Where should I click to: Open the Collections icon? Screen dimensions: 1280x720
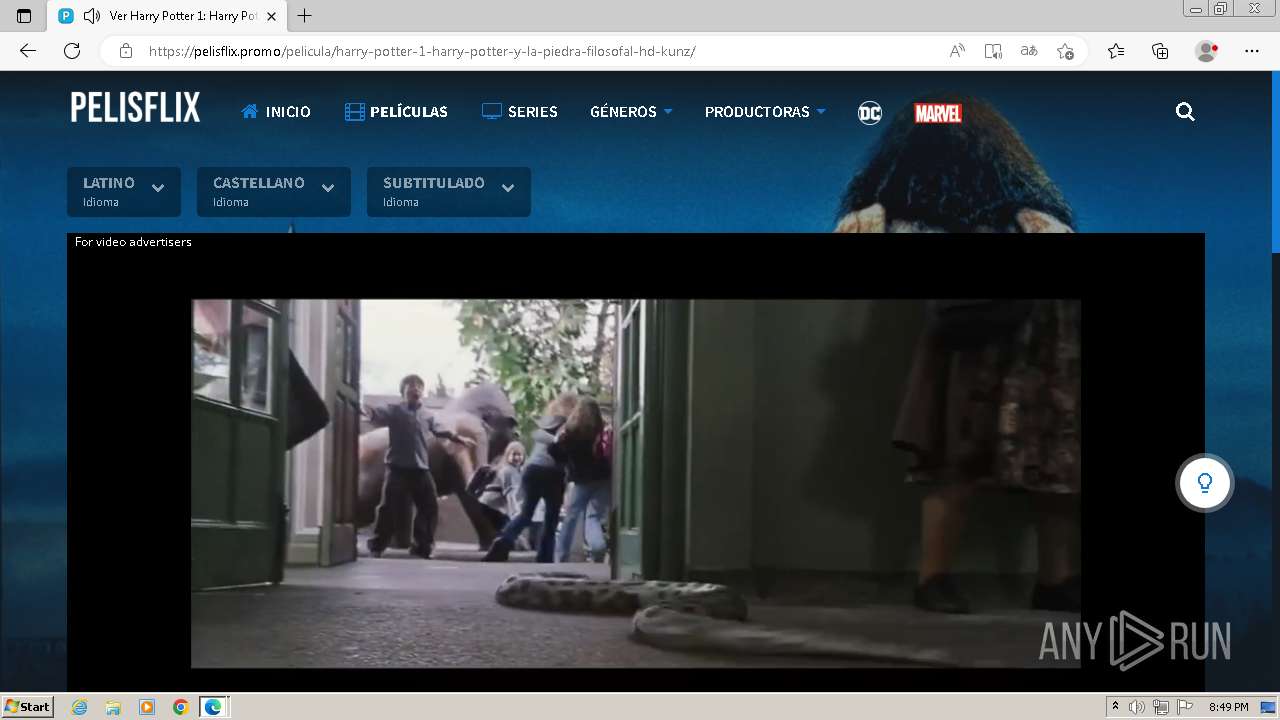click(x=1160, y=51)
